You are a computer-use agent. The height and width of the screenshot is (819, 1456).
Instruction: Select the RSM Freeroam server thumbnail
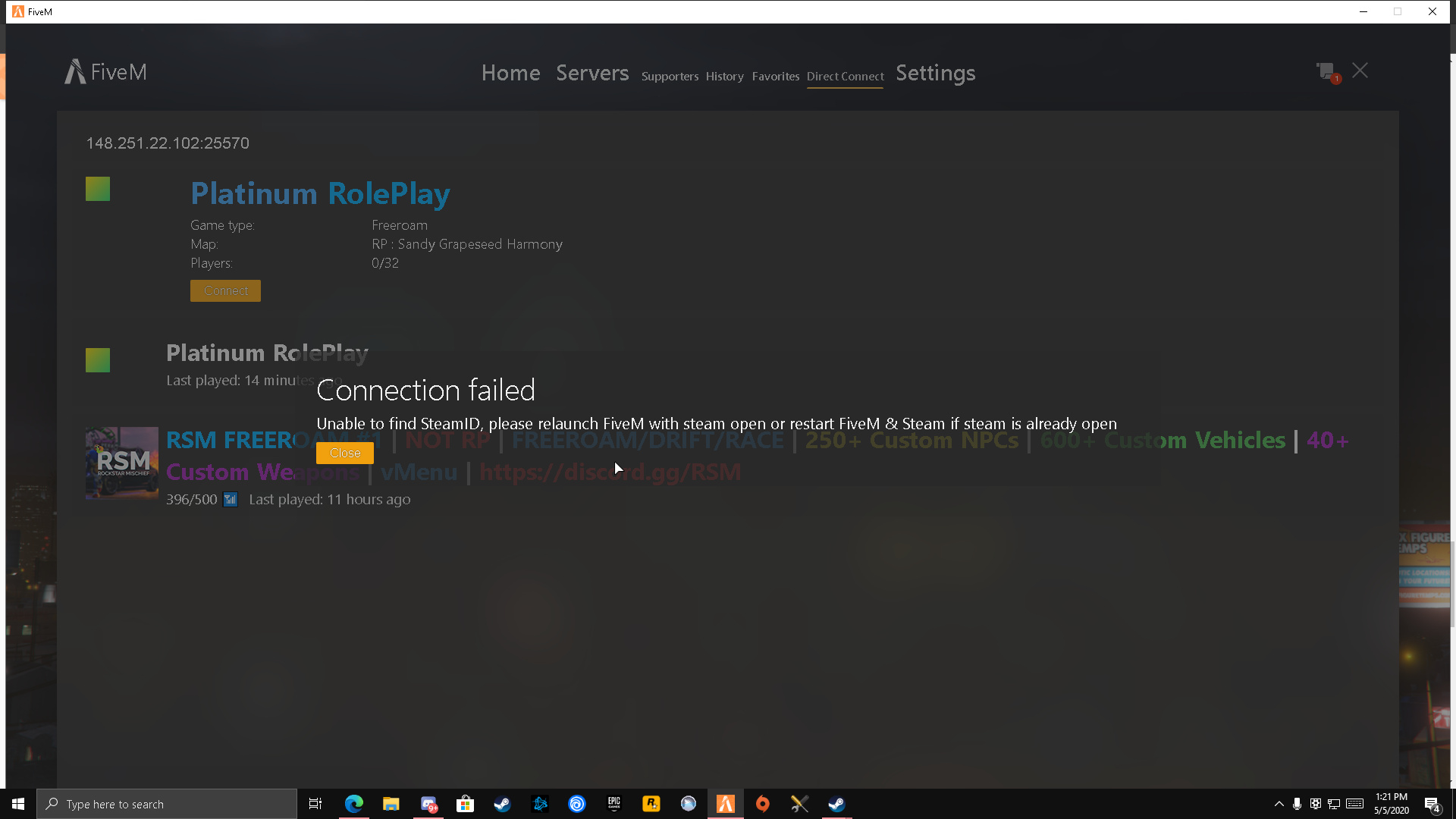click(x=122, y=463)
